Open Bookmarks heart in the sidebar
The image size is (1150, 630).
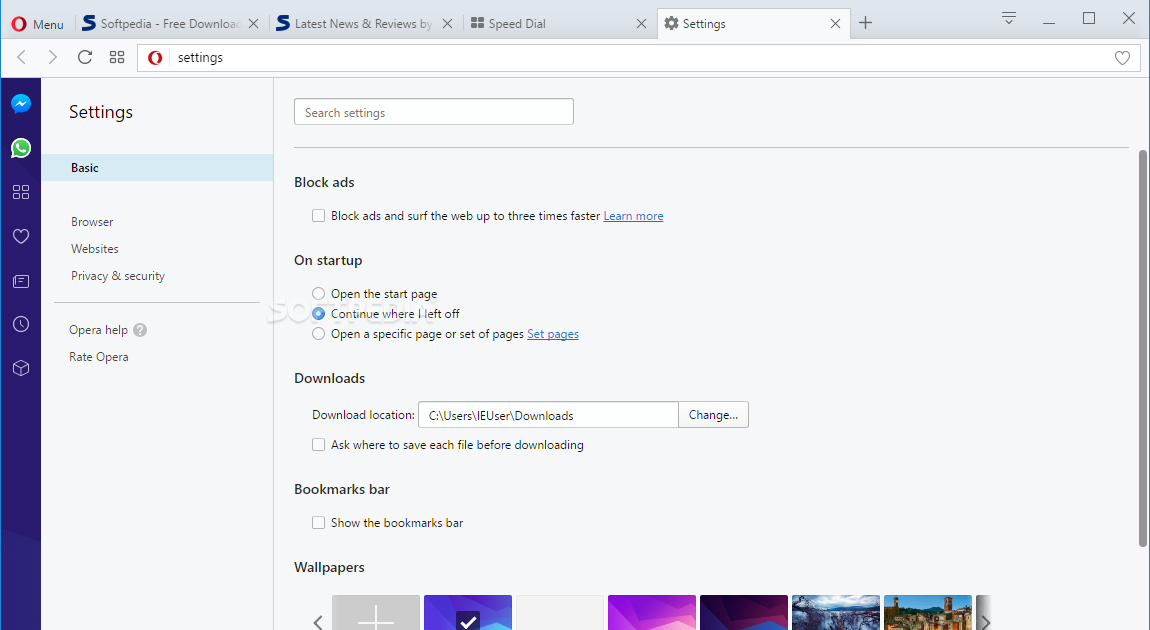click(x=21, y=236)
